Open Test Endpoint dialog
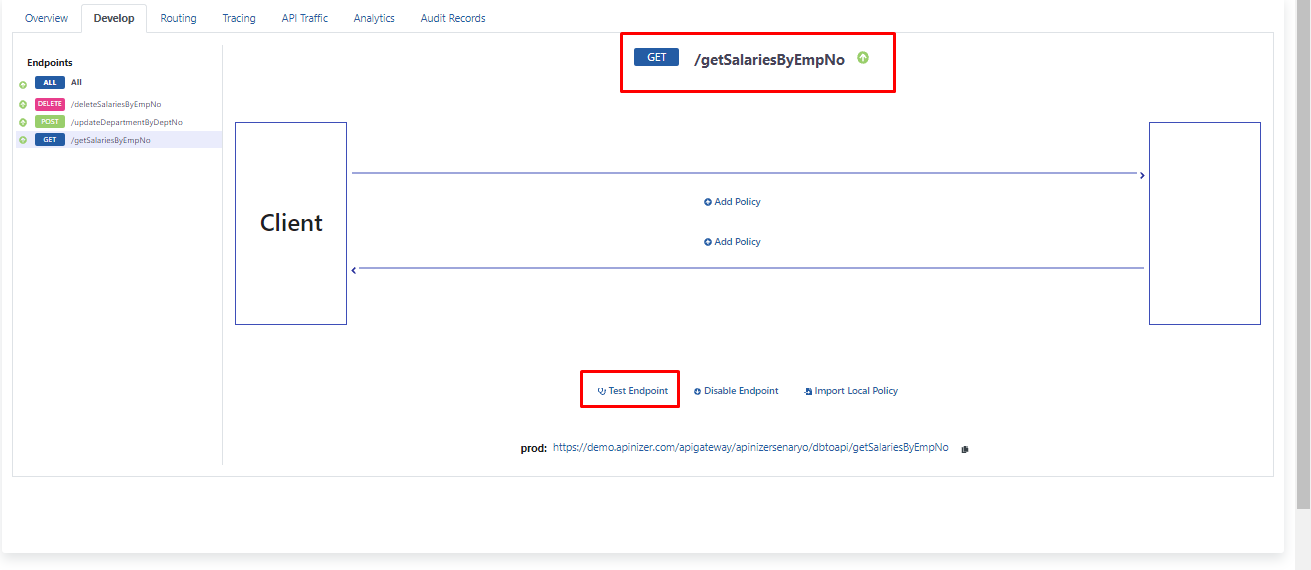 tap(632, 391)
